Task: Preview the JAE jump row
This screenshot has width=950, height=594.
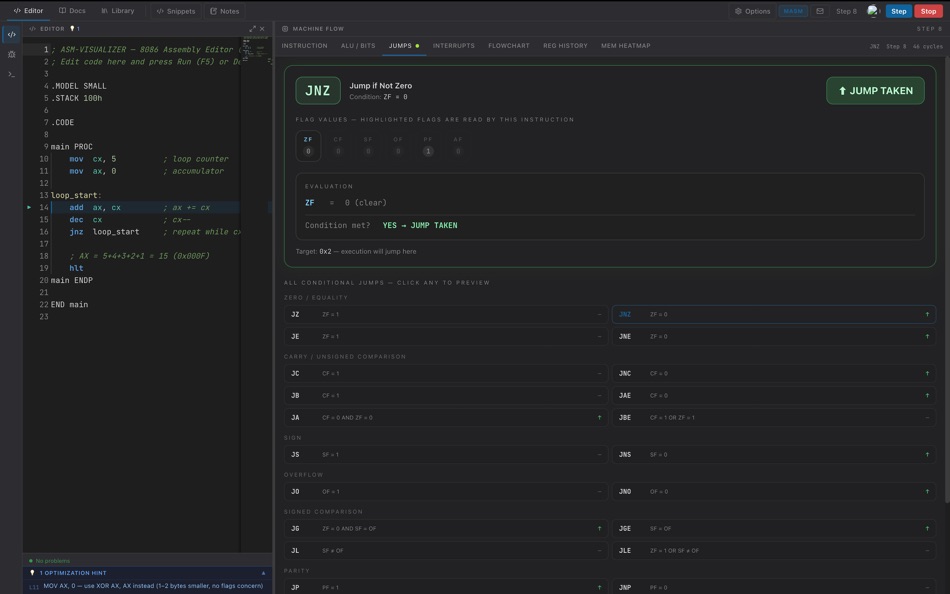Action: [774, 395]
